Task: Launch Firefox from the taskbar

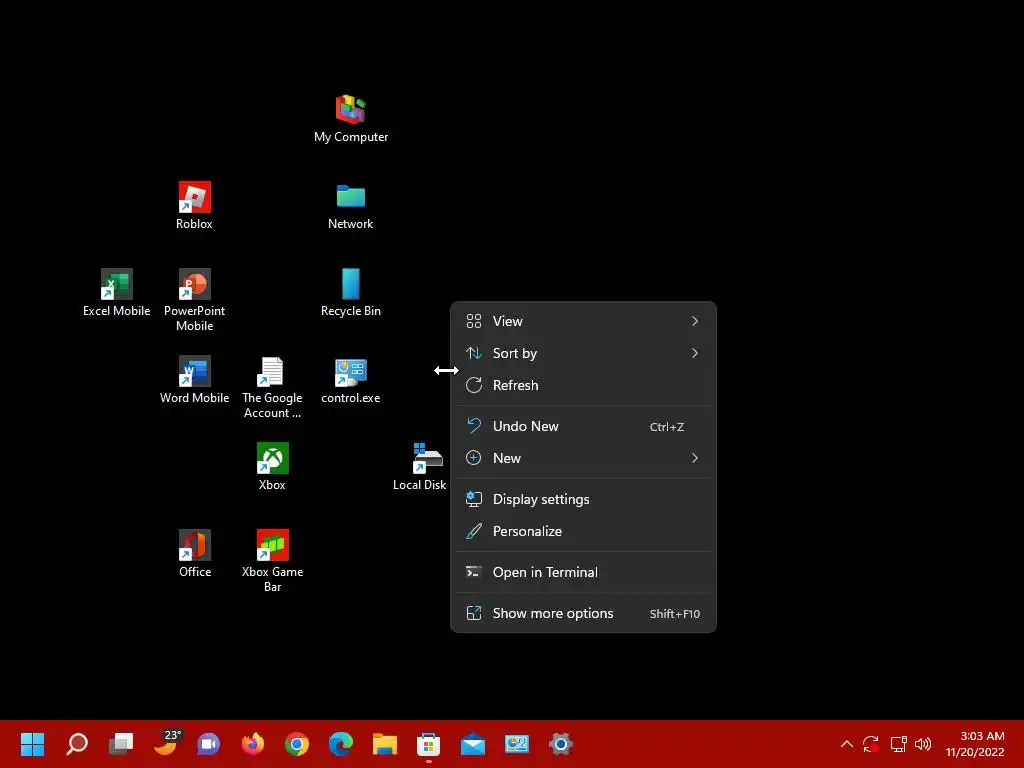Action: [x=253, y=744]
